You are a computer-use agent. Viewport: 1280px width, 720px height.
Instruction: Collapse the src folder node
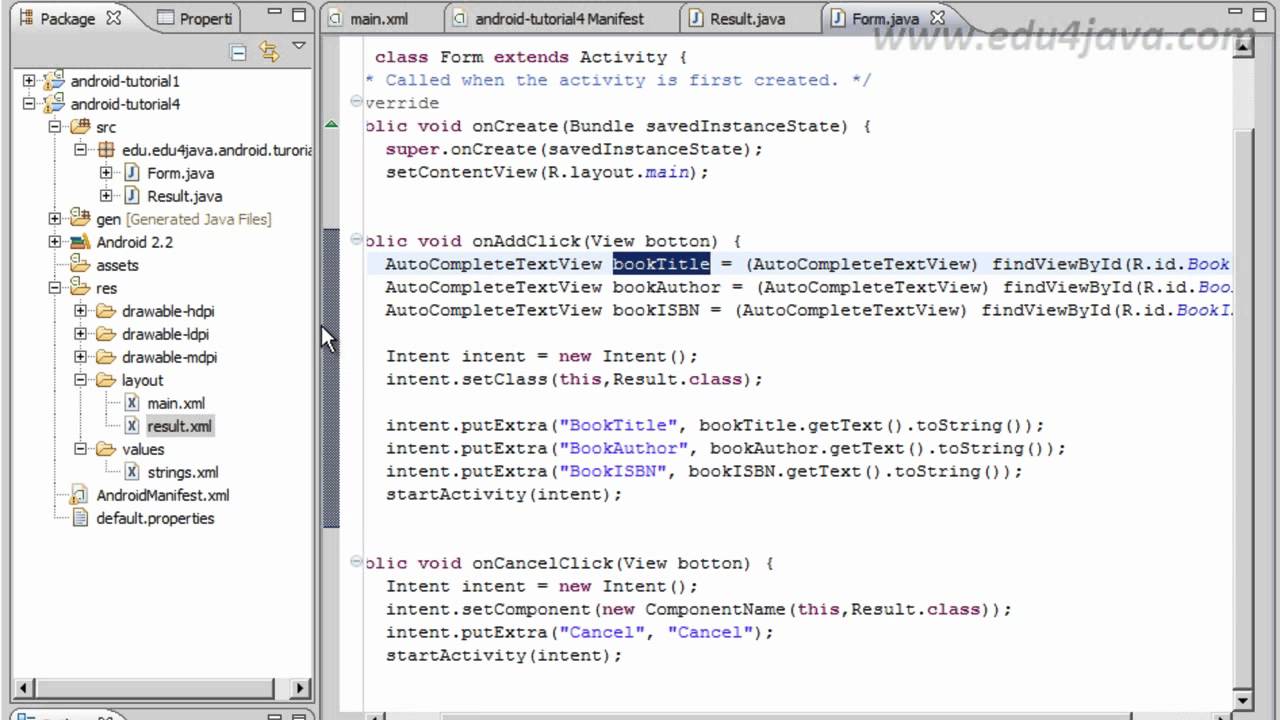pos(54,127)
